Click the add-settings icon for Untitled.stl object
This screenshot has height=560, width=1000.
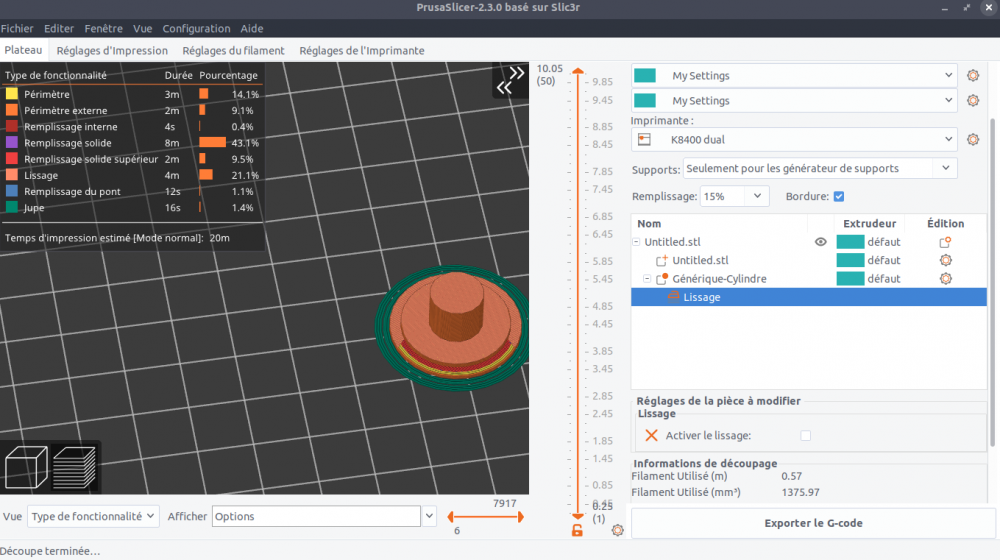[x=945, y=242]
